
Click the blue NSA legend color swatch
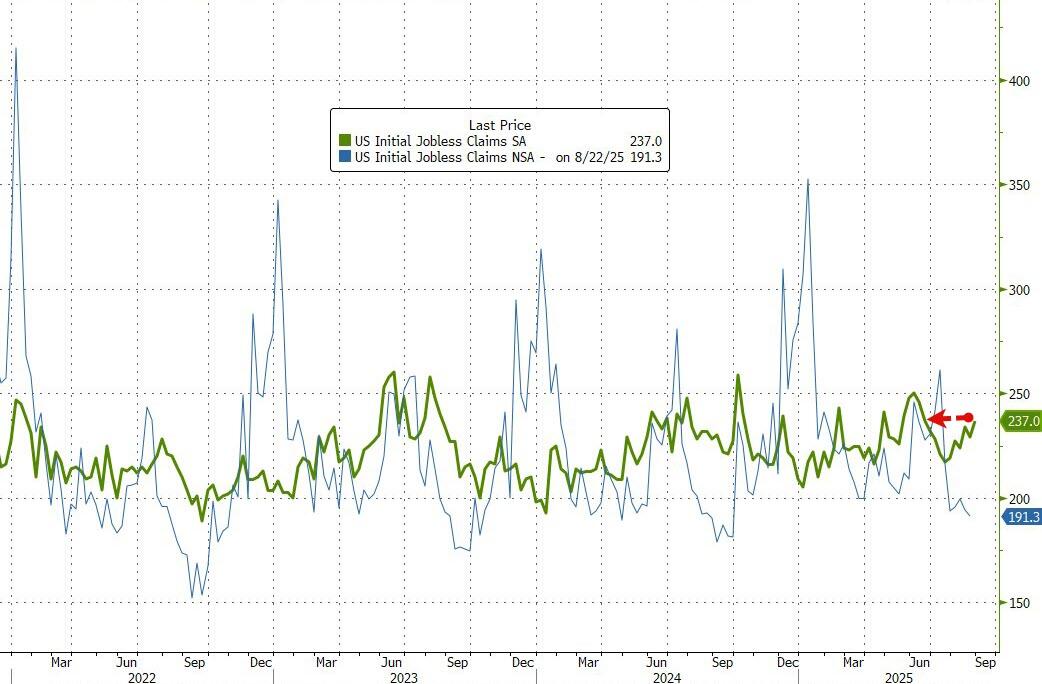(345, 157)
